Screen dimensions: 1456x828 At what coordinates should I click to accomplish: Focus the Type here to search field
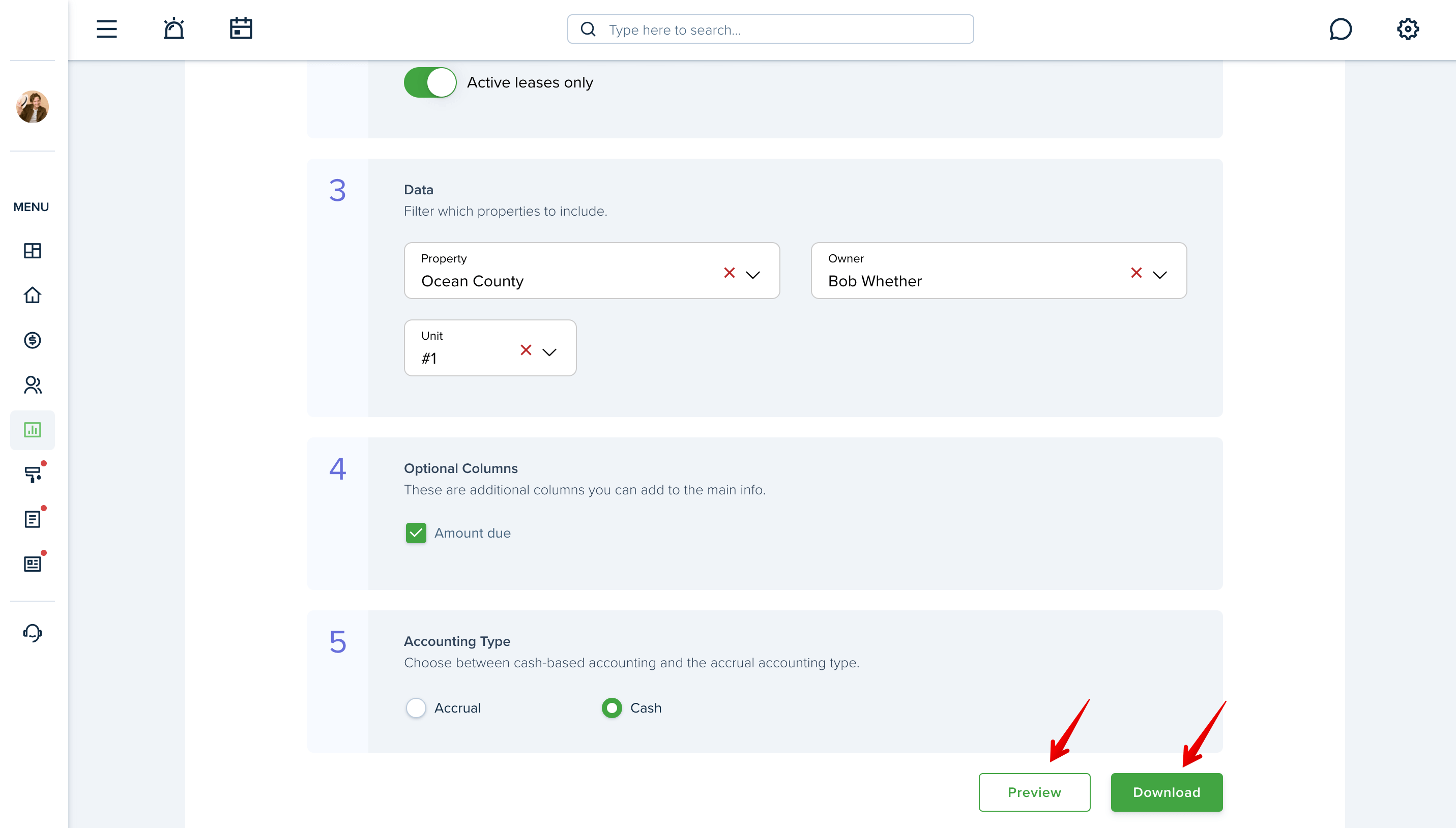770,29
